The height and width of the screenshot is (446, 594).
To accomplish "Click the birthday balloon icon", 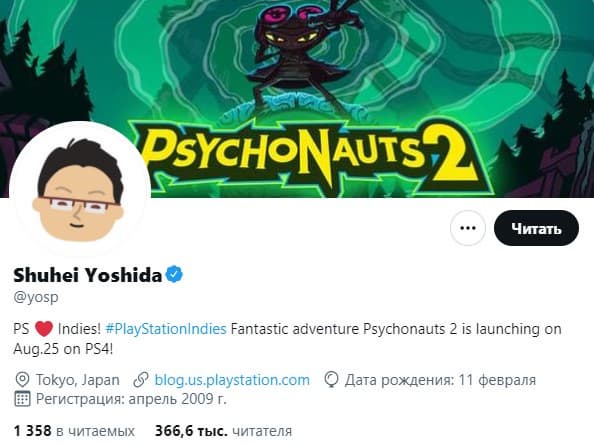I will point(331,380).
